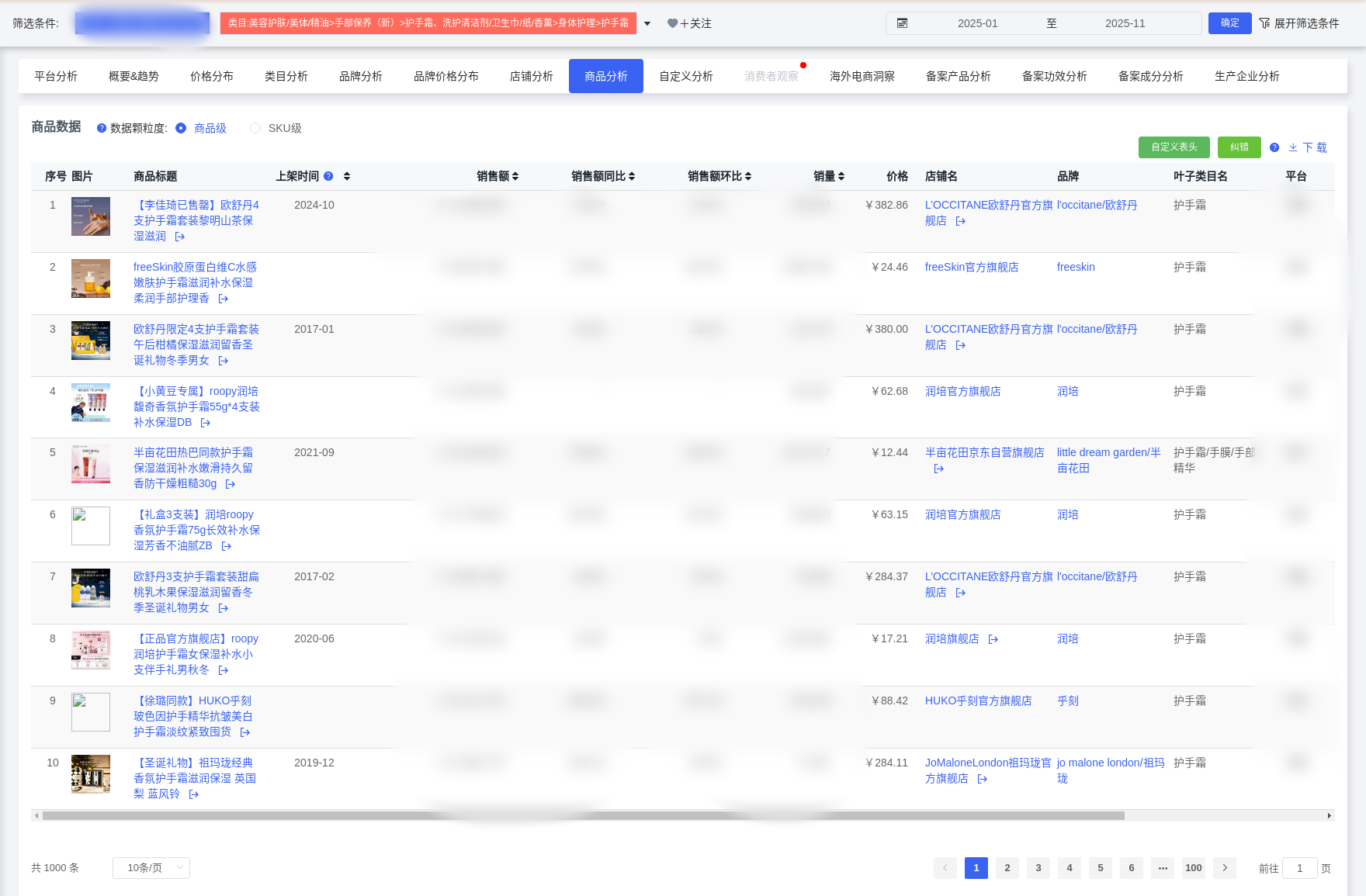Switch to the 品牌分析 tab
Screen dimensions: 1366x896
[x=360, y=76]
